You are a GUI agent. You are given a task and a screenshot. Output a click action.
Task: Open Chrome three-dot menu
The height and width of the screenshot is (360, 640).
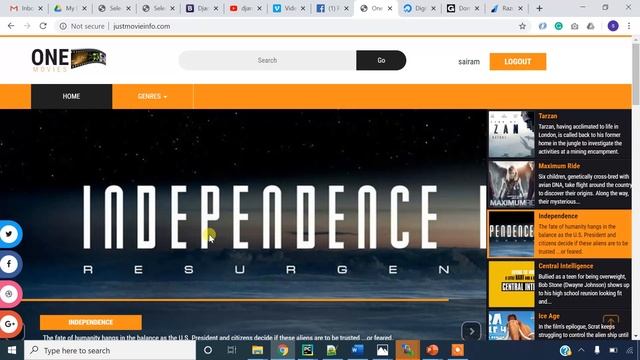(629, 26)
